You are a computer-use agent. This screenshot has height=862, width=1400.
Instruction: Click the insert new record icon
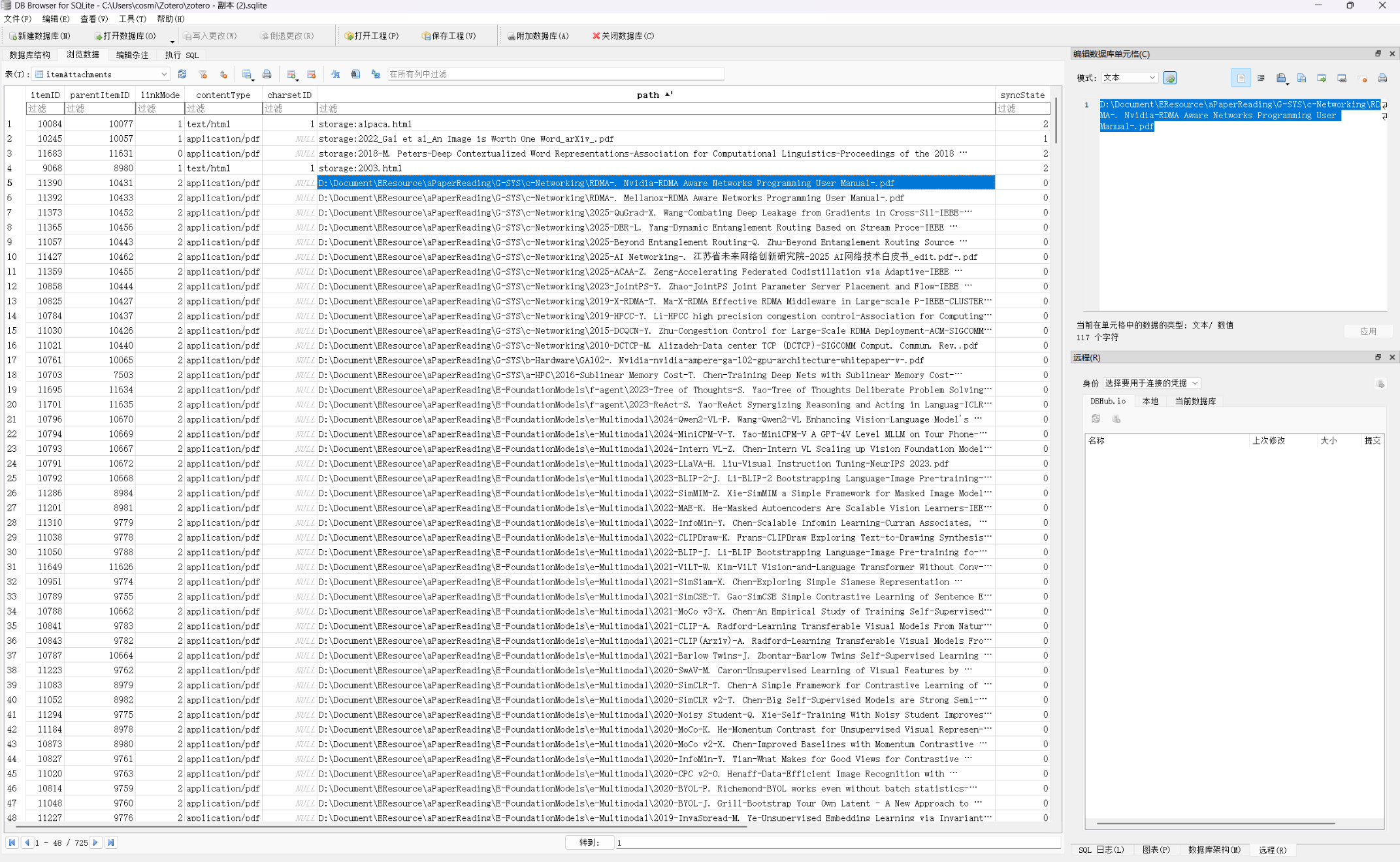[291, 74]
